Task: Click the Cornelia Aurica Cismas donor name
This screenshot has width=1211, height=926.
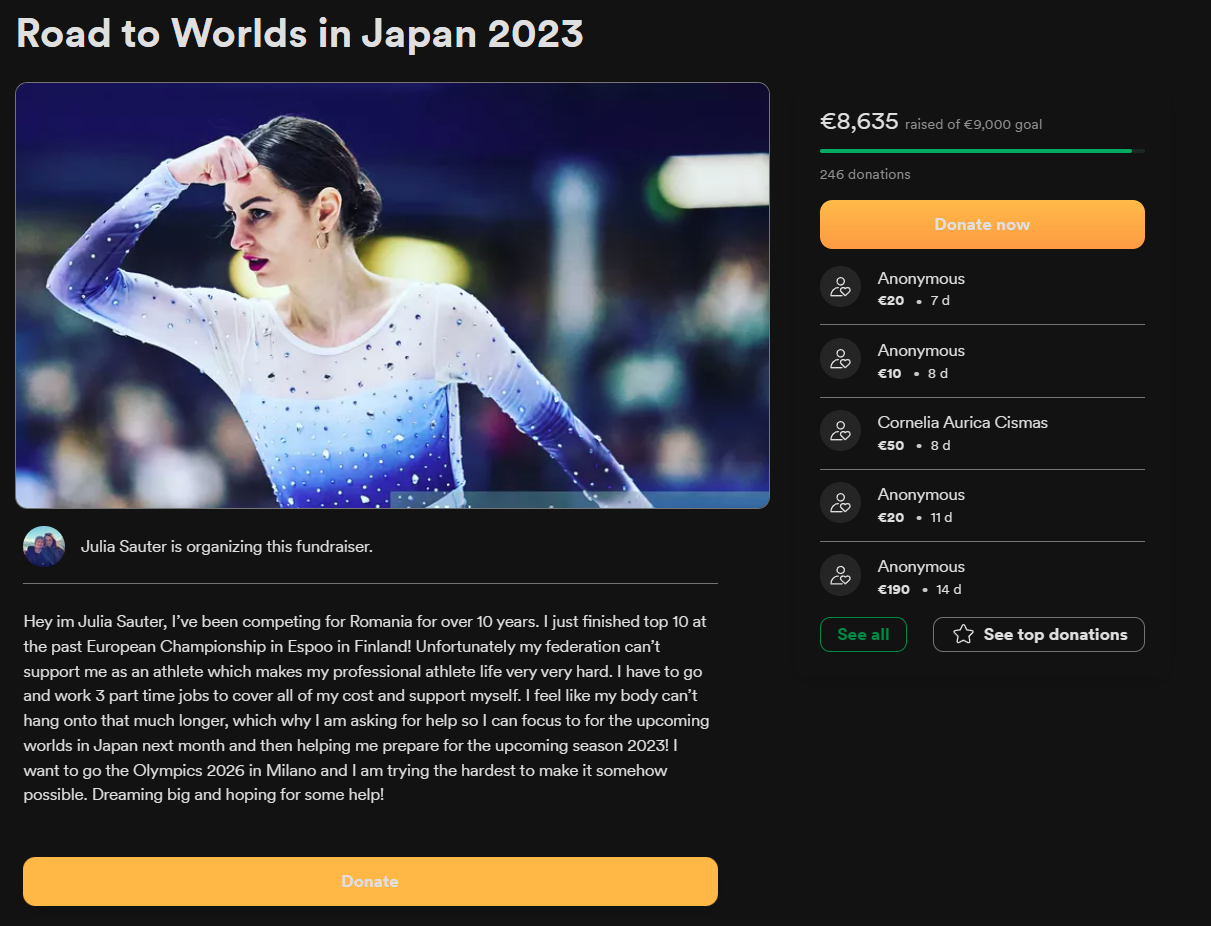Action: click(x=962, y=422)
